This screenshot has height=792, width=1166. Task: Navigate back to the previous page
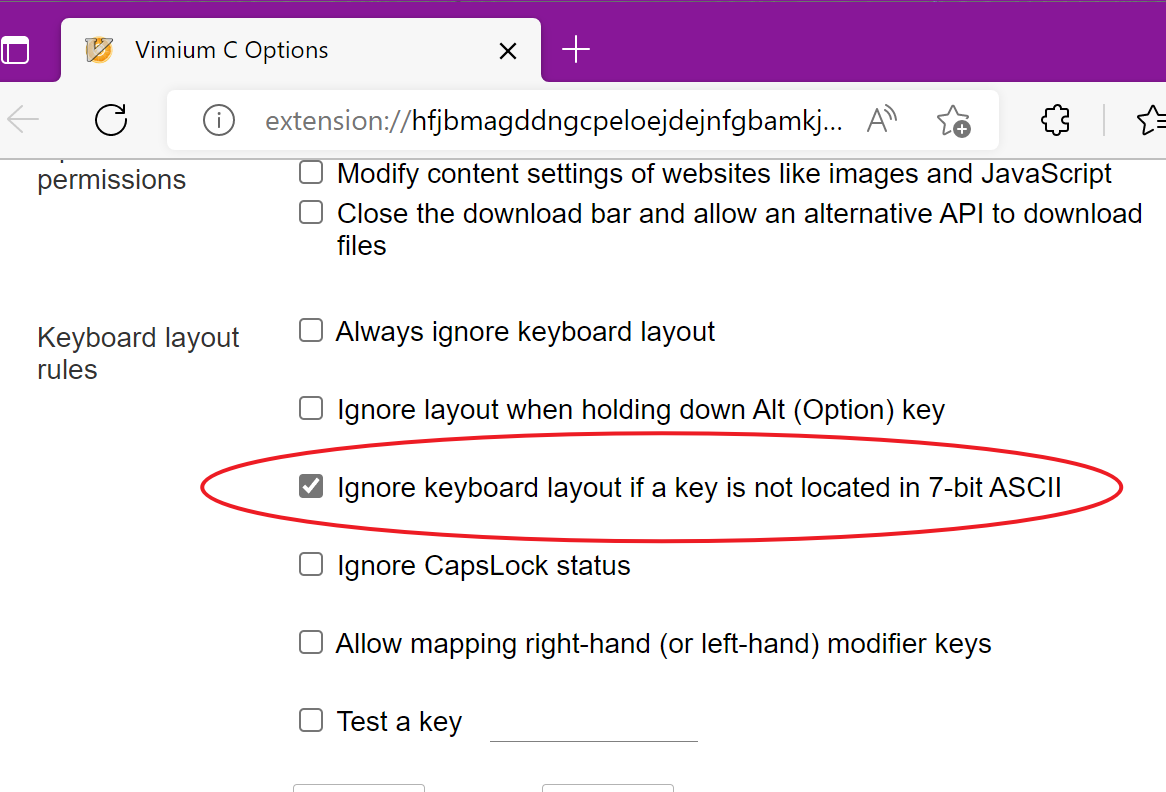pos(22,119)
